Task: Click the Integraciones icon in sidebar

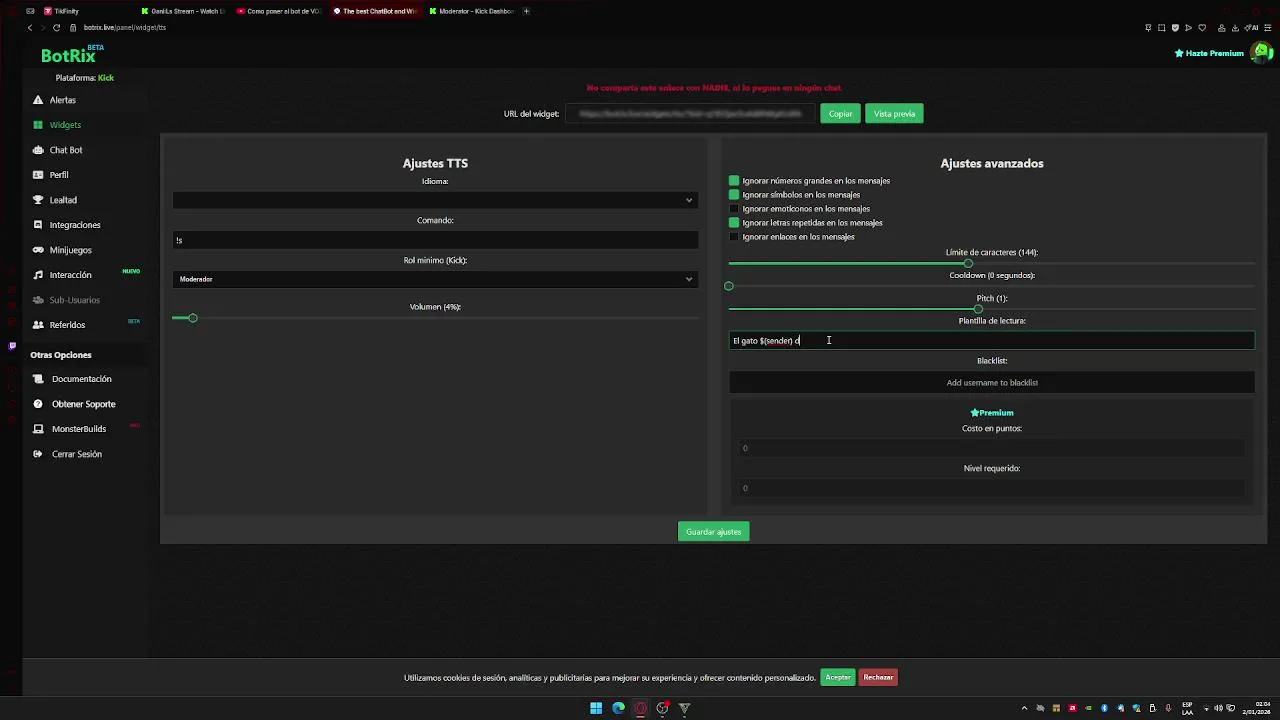Action: [38, 225]
